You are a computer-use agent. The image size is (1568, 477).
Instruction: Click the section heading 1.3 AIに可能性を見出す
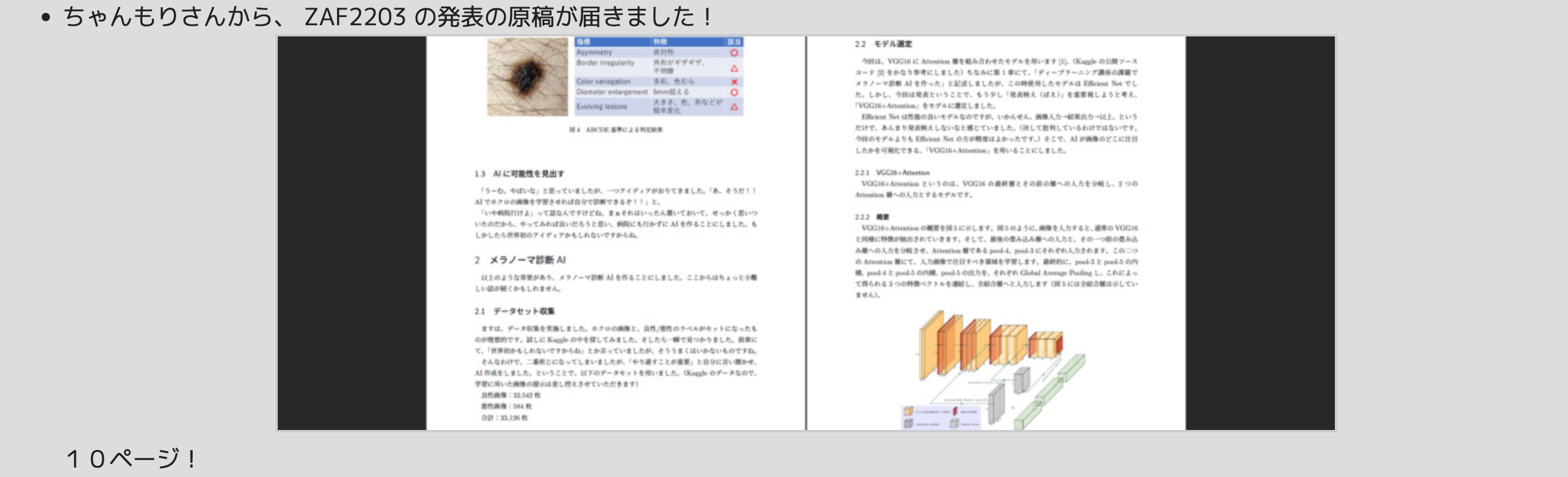tap(519, 174)
